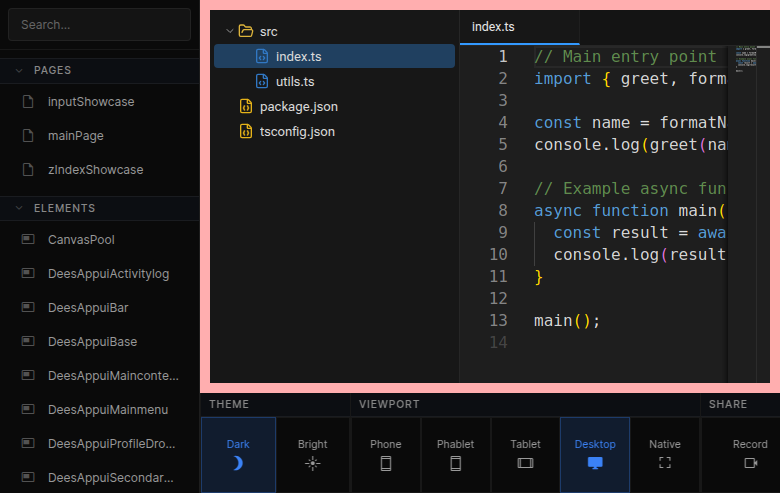Set viewport to Phone
Viewport: 780px width, 493px height.
pyautogui.click(x=386, y=454)
